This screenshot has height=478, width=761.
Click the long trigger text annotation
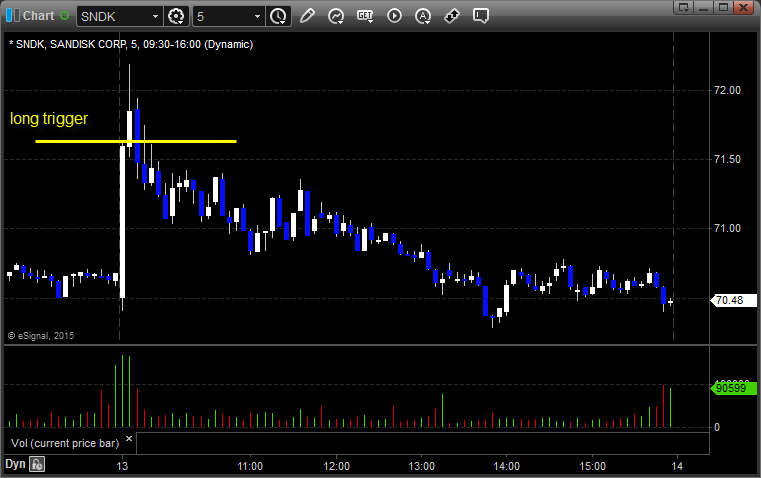(x=49, y=118)
